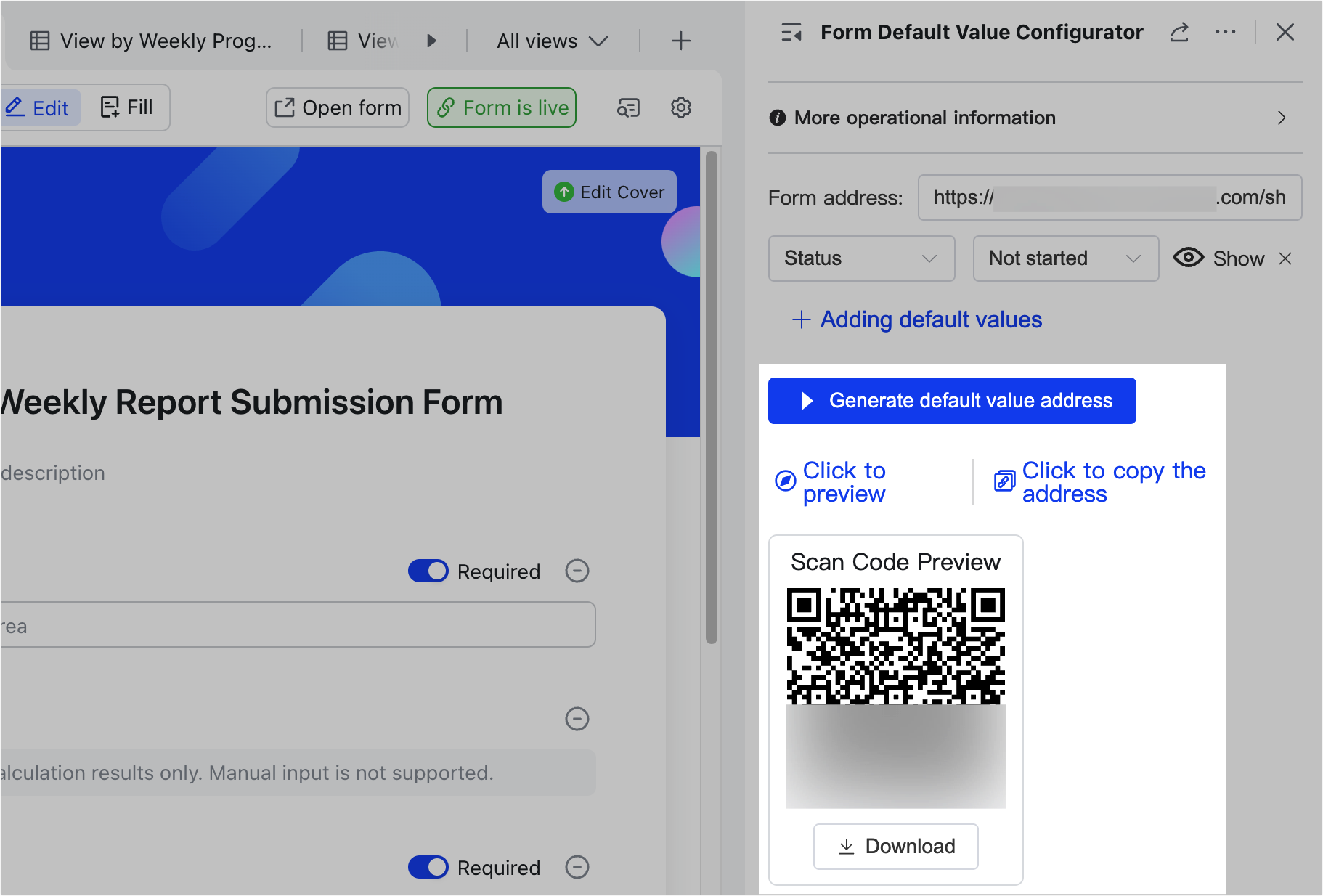Open the form comments panel icon

pyautogui.click(x=628, y=108)
